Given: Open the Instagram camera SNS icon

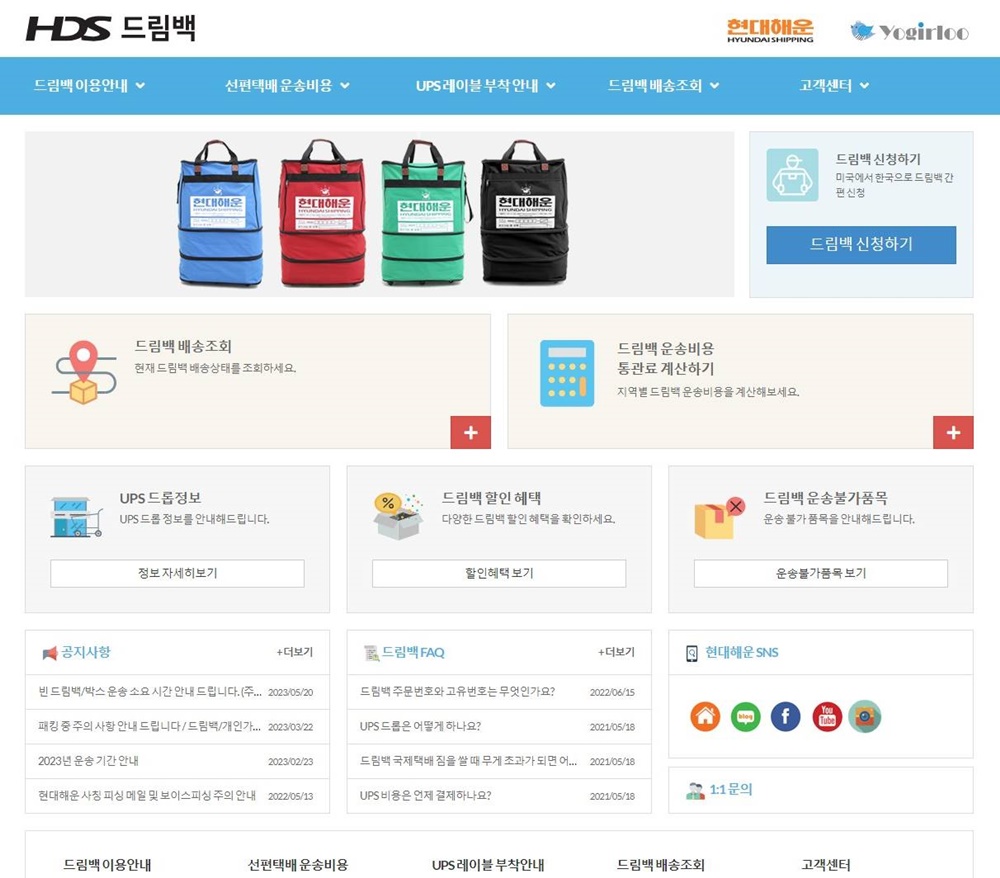Looking at the screenshot, I should pos(865,716).
